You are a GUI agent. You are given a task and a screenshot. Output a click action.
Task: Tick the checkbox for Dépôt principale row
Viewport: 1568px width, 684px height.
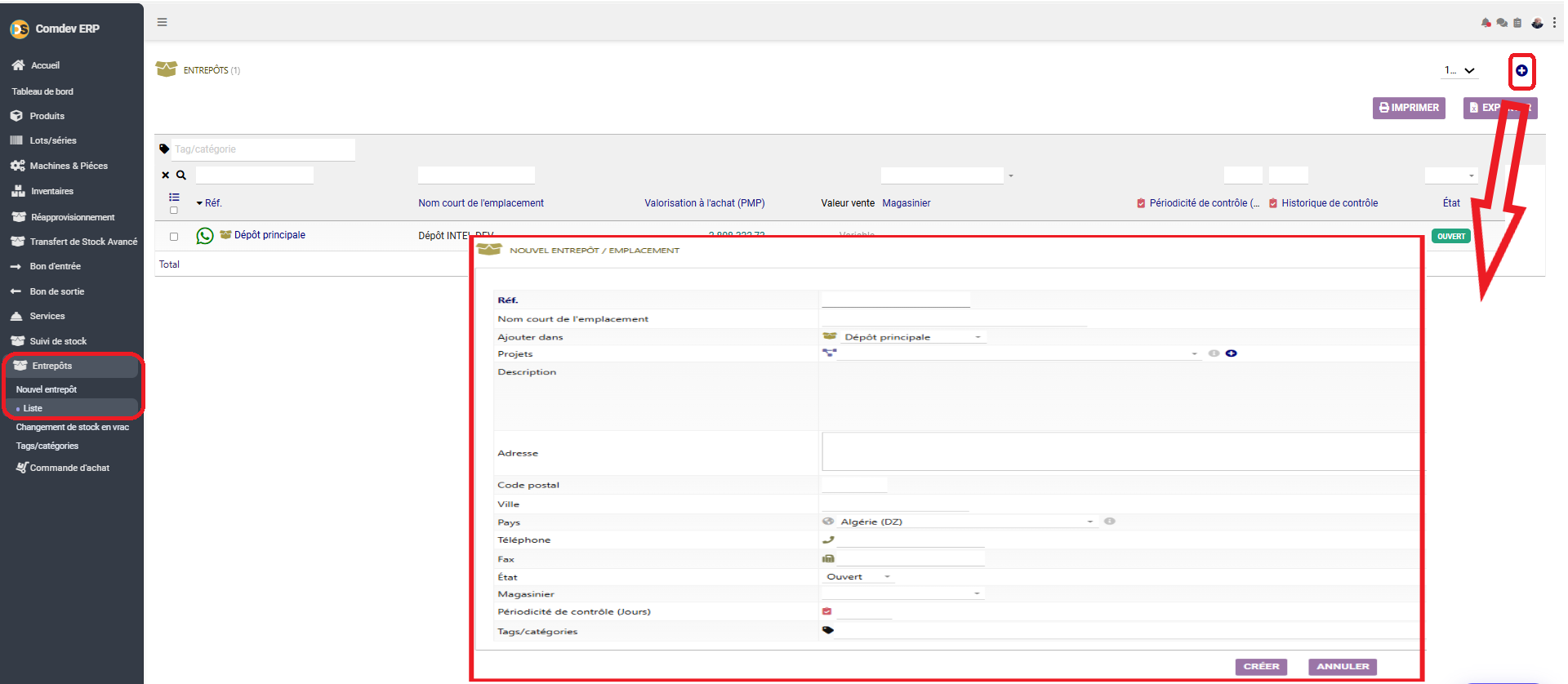[174, 237]
